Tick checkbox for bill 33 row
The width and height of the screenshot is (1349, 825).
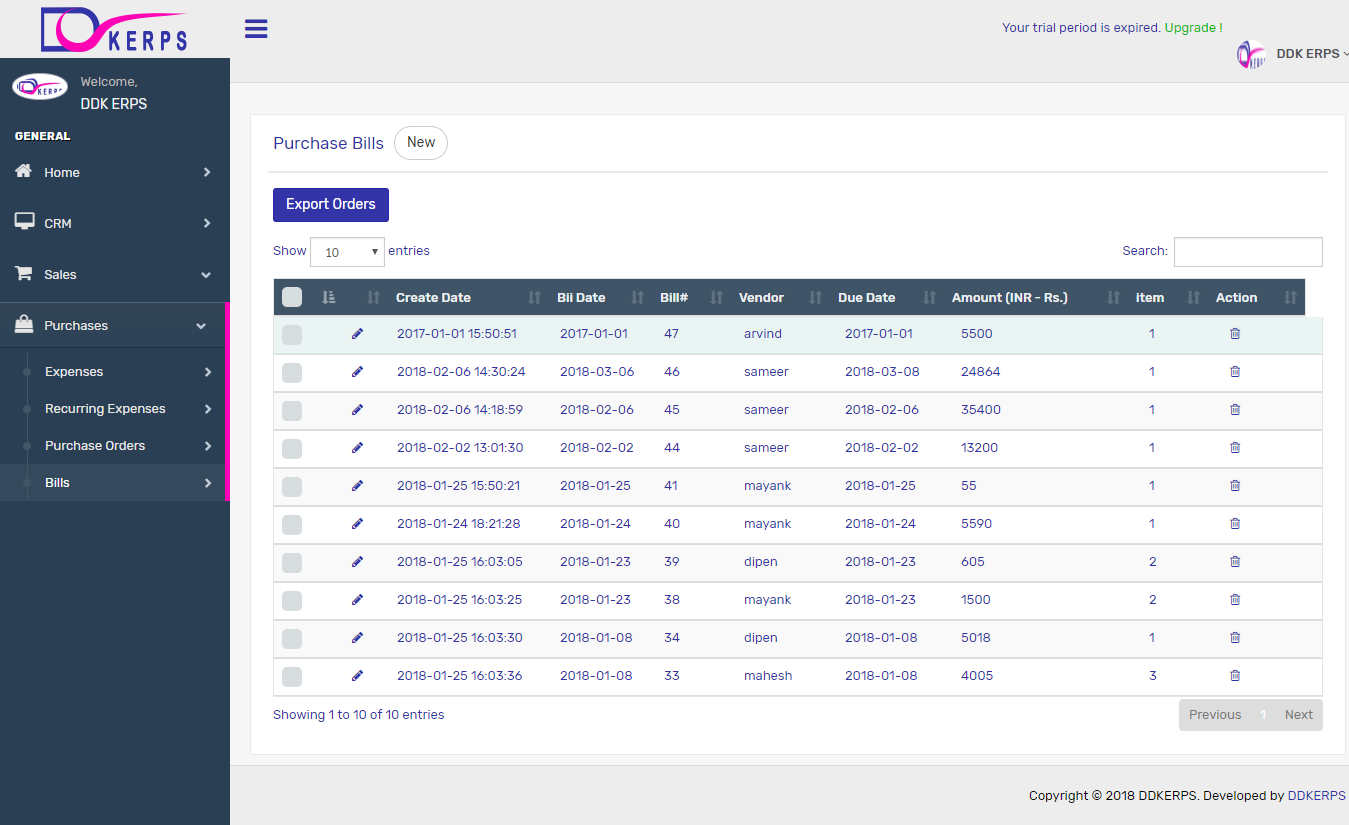(x=292, y=677)
